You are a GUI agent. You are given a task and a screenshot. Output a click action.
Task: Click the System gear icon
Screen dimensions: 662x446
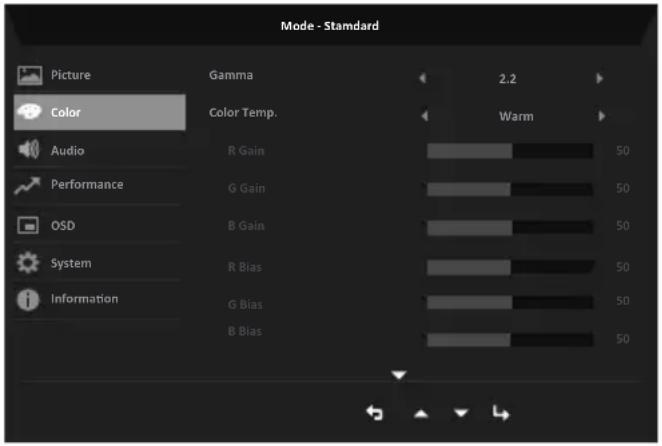(x=28, y=263)
